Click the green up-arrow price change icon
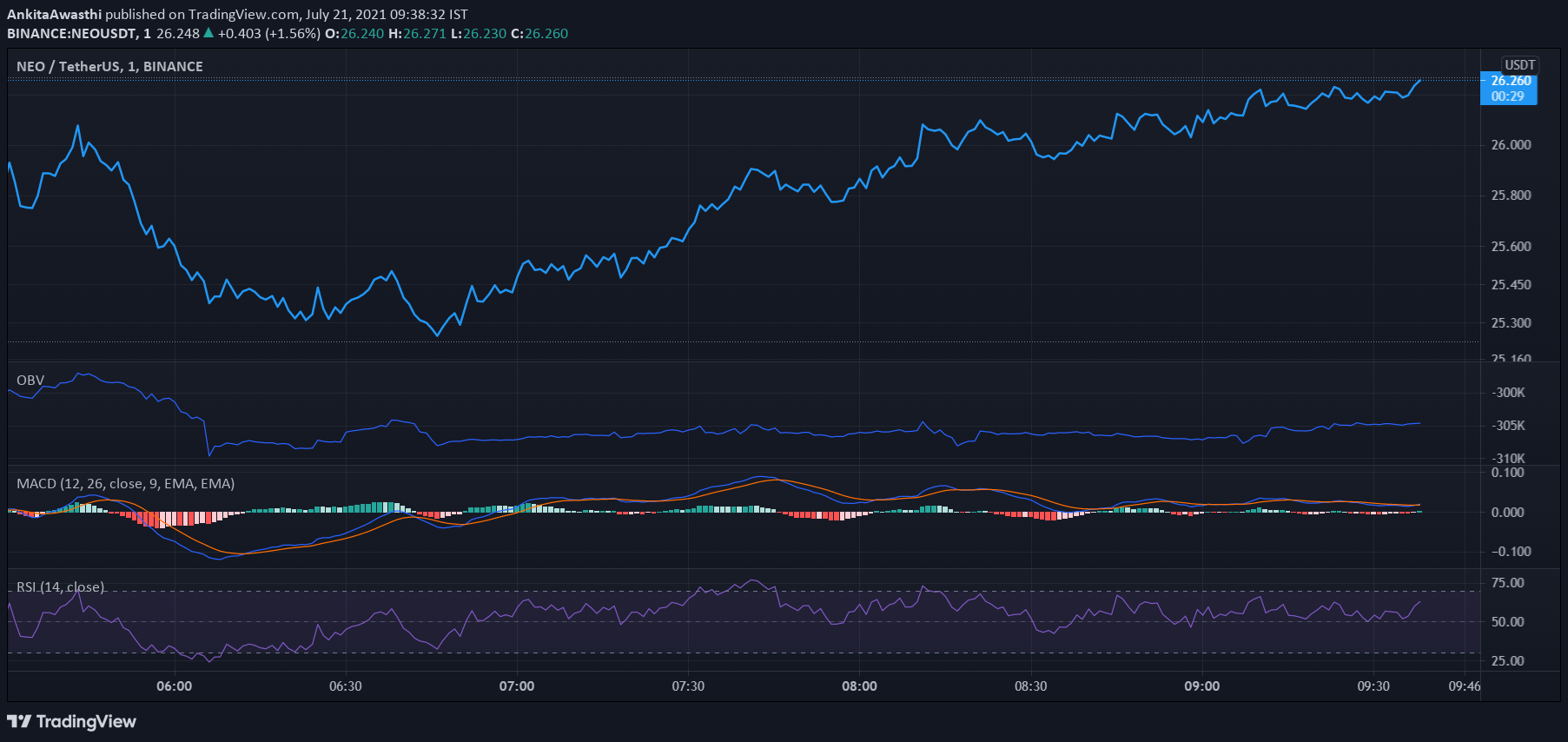This screenshot has width=1568, height=742. 208,33
